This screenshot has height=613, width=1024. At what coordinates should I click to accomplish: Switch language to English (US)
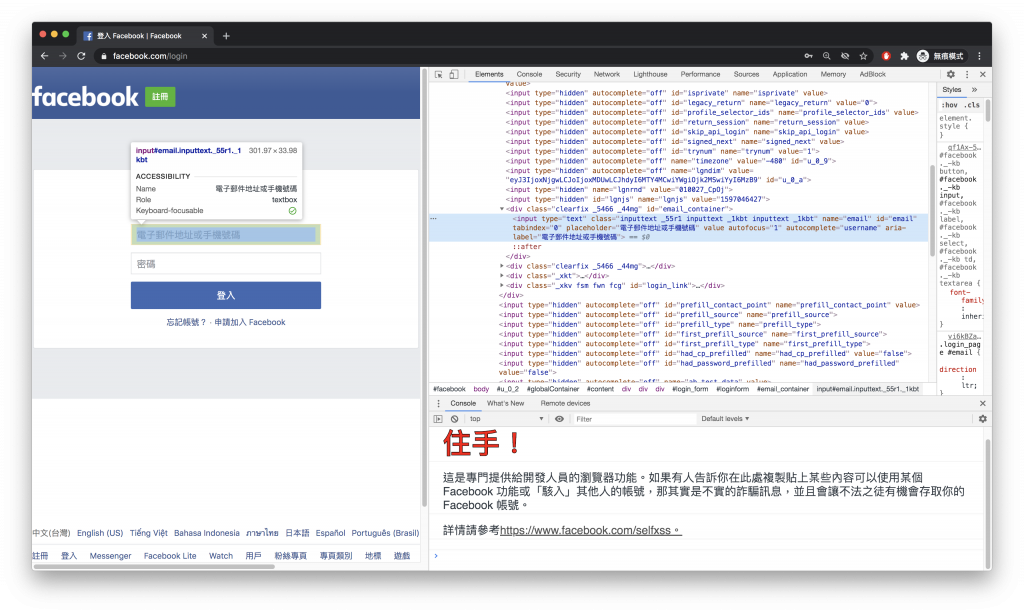tap(100, 533)
